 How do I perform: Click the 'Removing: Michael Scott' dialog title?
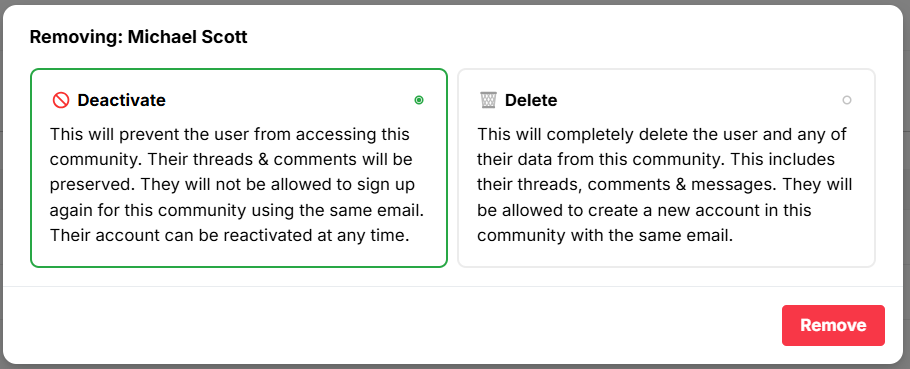pyautogui.click(x=139, y=37)
